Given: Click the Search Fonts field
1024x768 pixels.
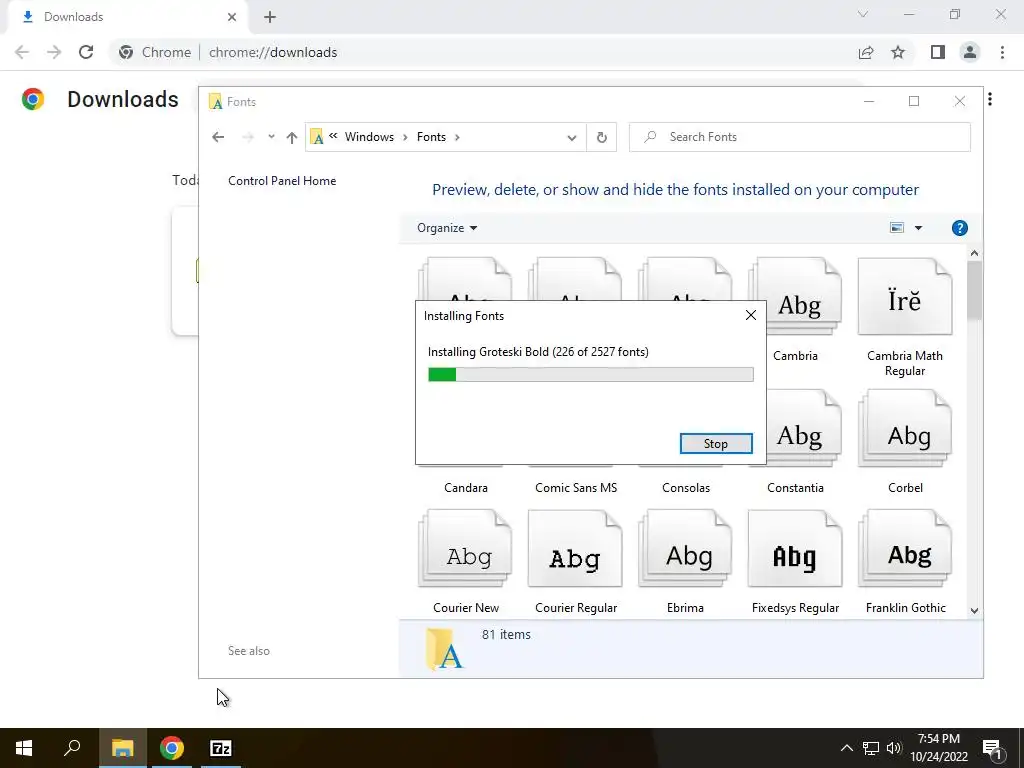Looking at the screenshot, I should 799,137.
